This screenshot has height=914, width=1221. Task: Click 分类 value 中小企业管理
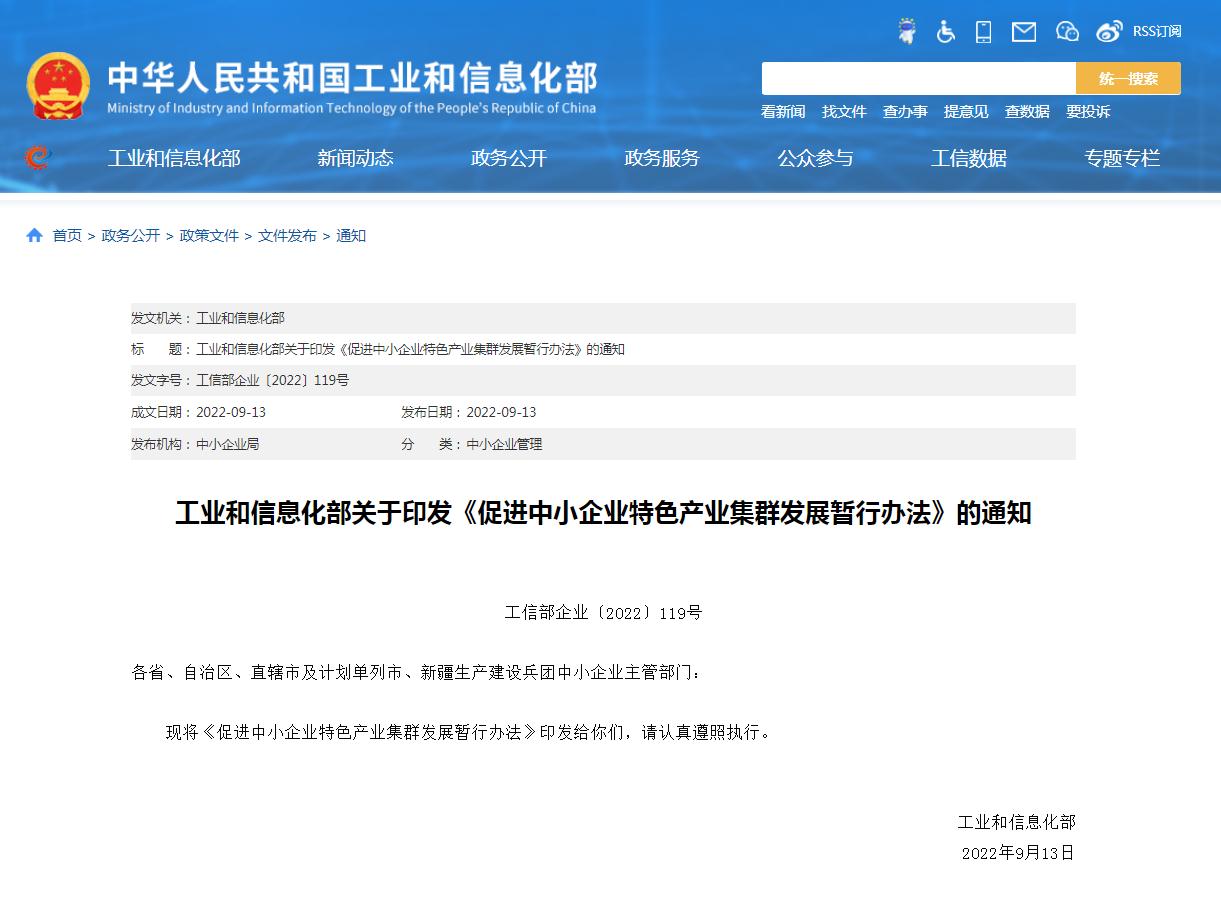504,444
